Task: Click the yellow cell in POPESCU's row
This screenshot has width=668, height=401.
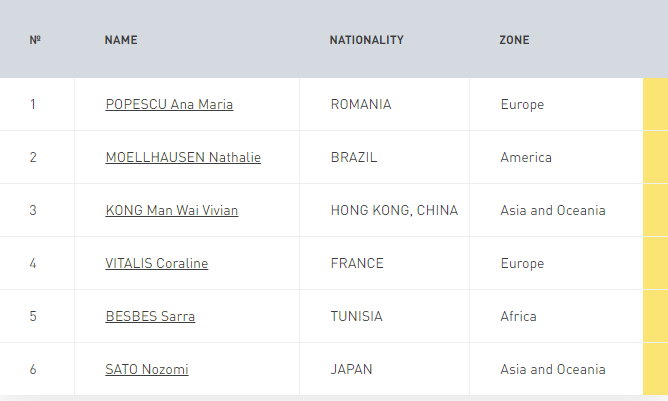Action: point(655,104)
